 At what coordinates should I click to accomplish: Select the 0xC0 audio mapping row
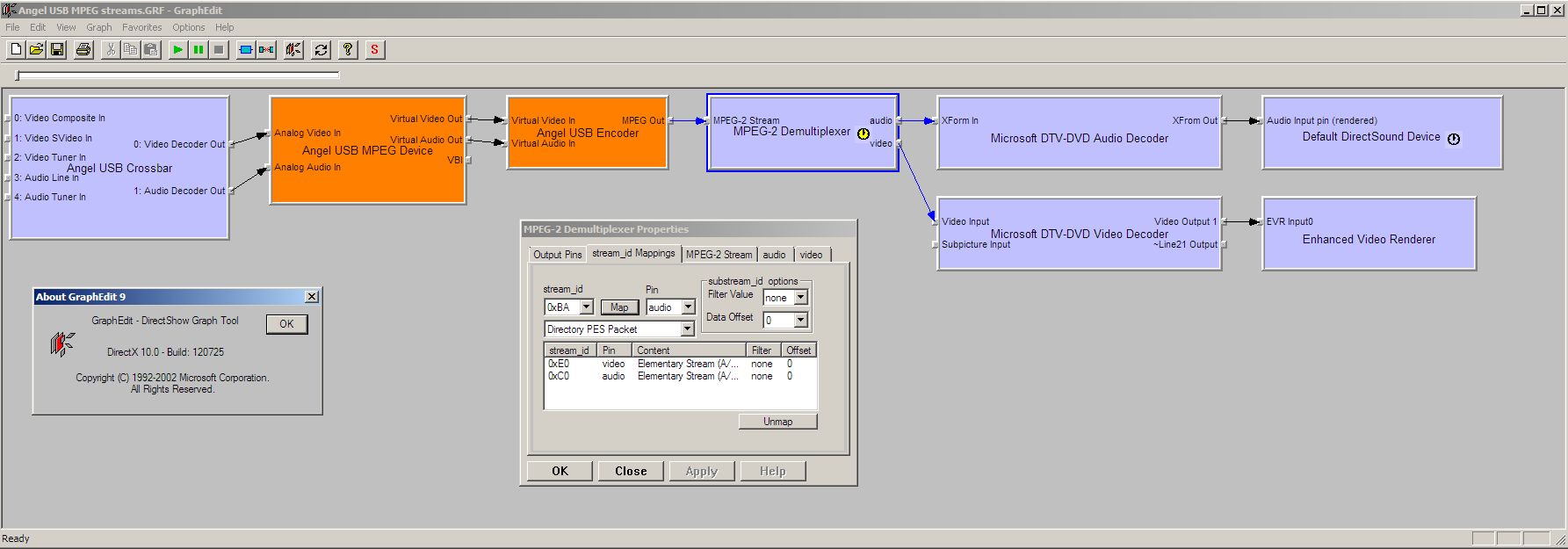681,376
